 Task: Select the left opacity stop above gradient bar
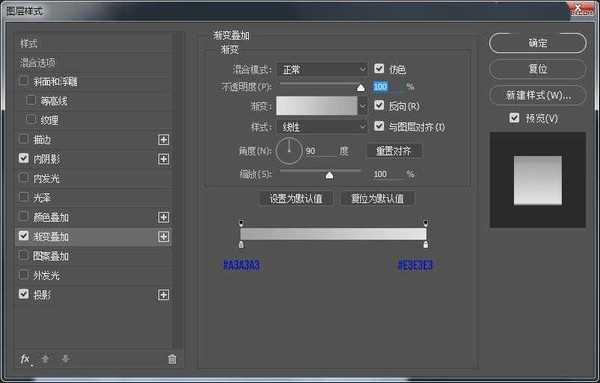click(x=241, y=223)
